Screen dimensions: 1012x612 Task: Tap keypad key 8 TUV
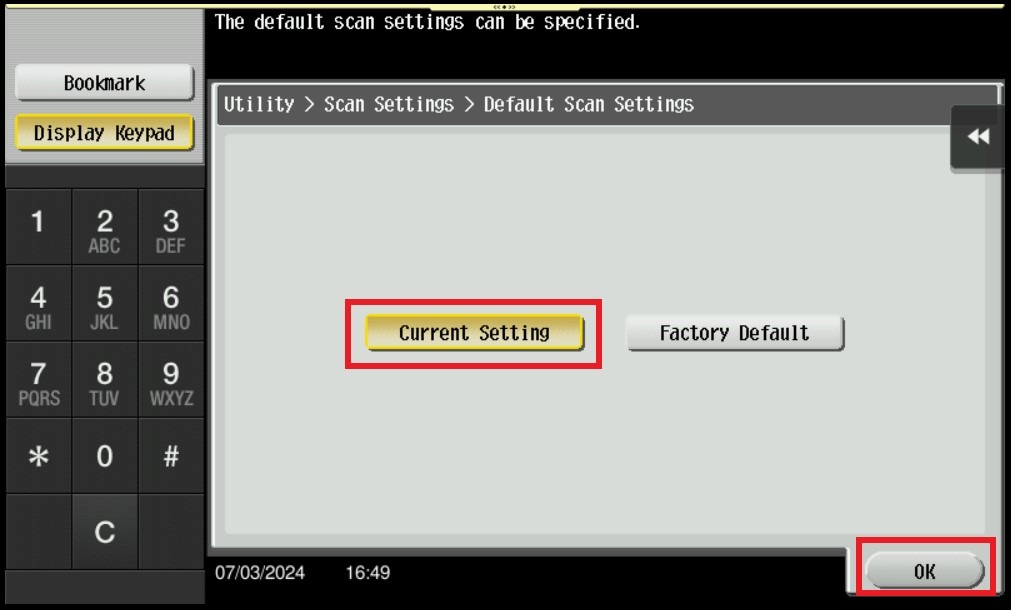click(105, 380)
